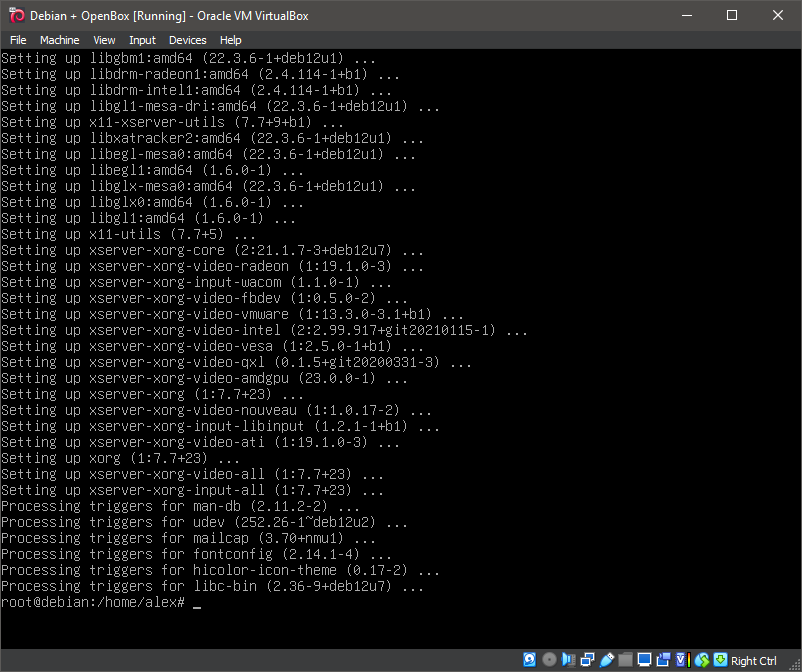The height and width of the screenshot is (672, 802).
Task: Click the VirtualBox logo in the title bar
Action: tap(12, 15)
